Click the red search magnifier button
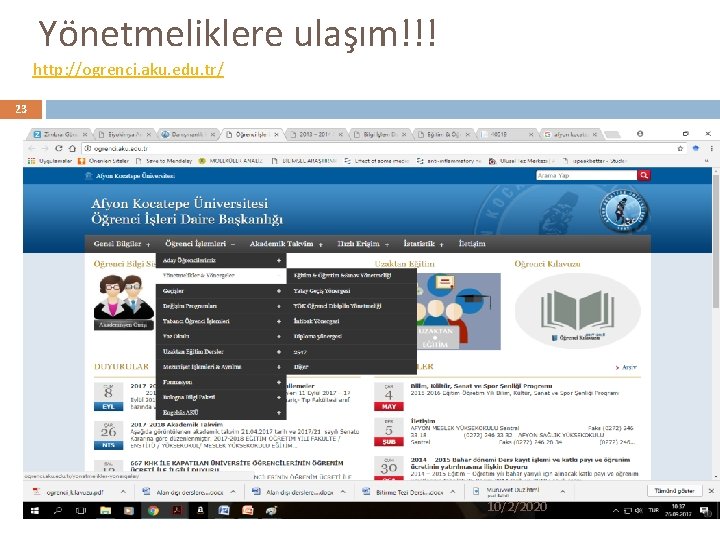This screenshot has width=720, height=540. pos(644,175)
